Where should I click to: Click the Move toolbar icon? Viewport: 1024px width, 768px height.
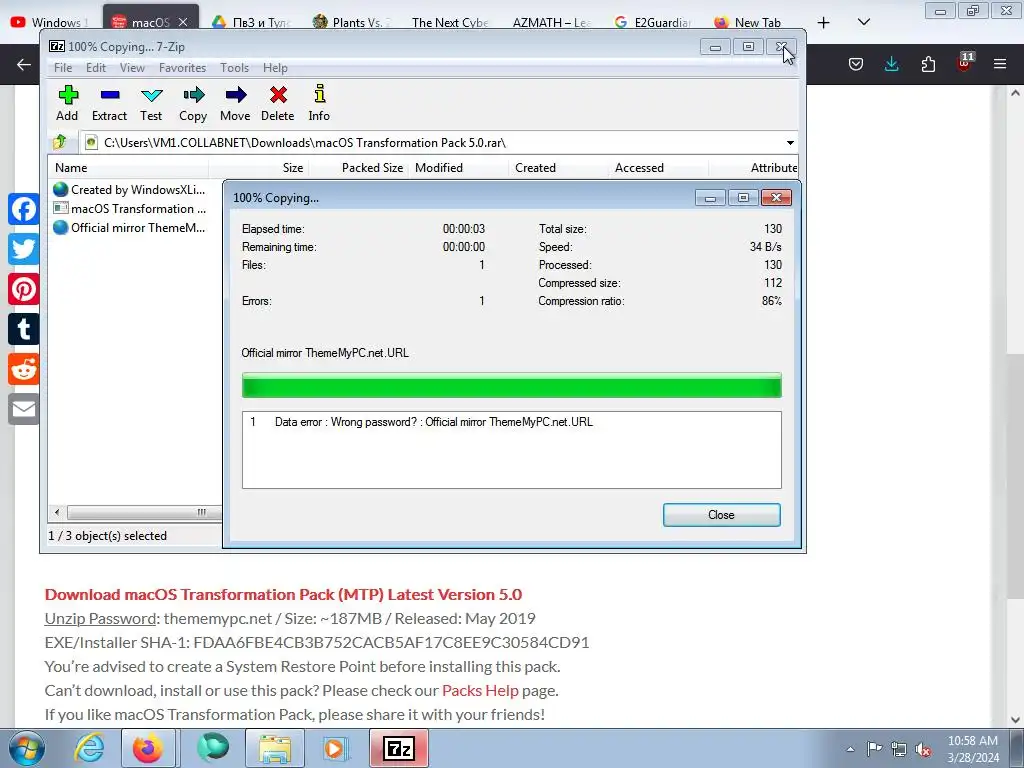click(235, 103)
